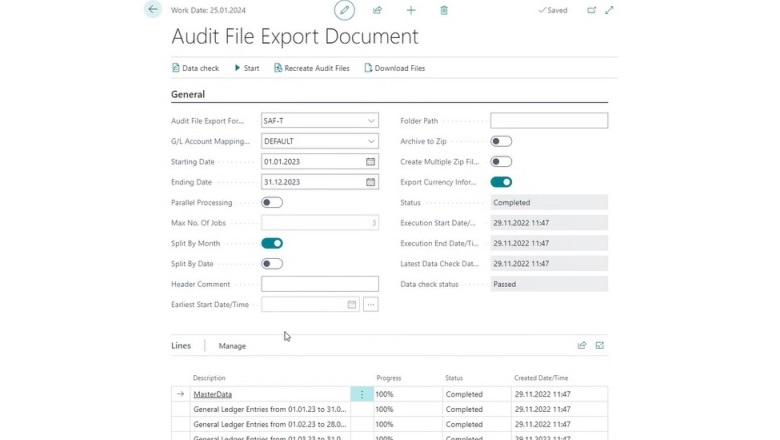Maximize Lines section with expand icon
Viewport: 780px width, 440px height.
click(x=600, y=345)
